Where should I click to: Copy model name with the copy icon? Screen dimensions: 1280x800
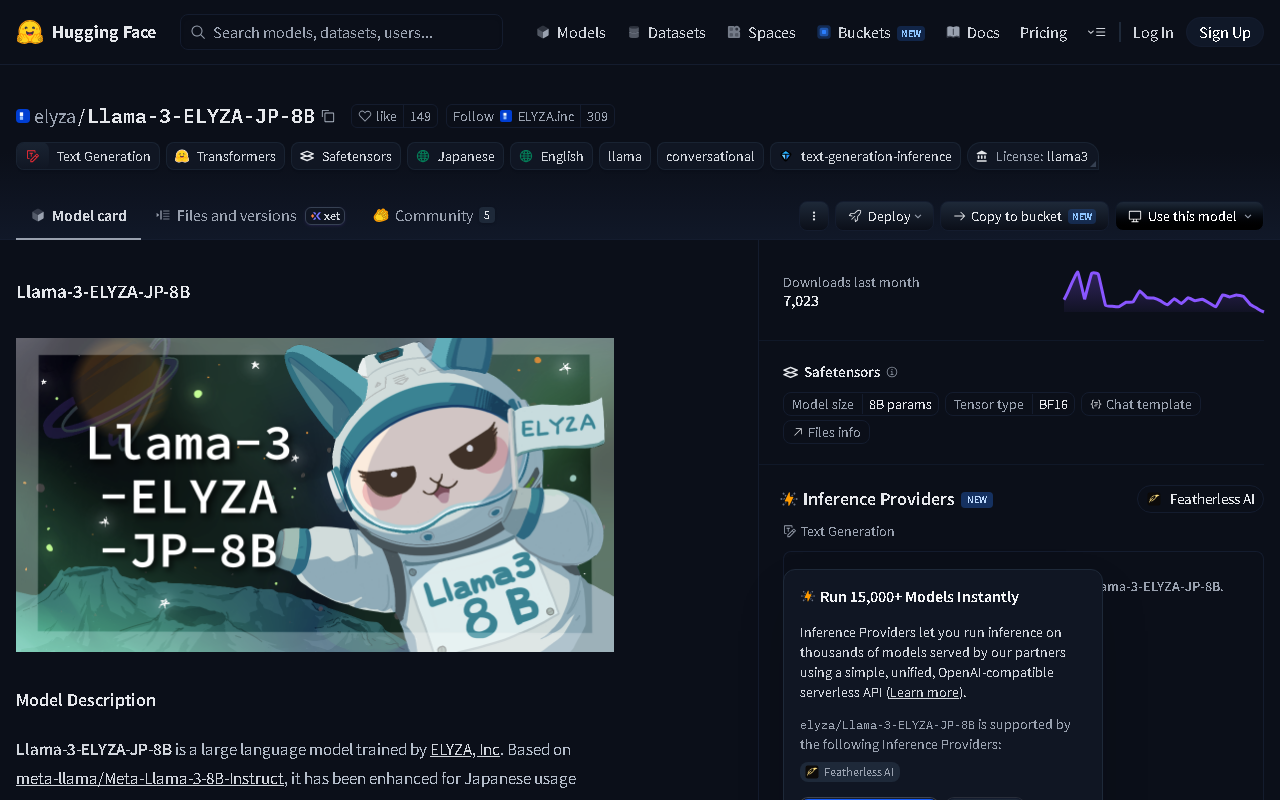coord(328,116)
